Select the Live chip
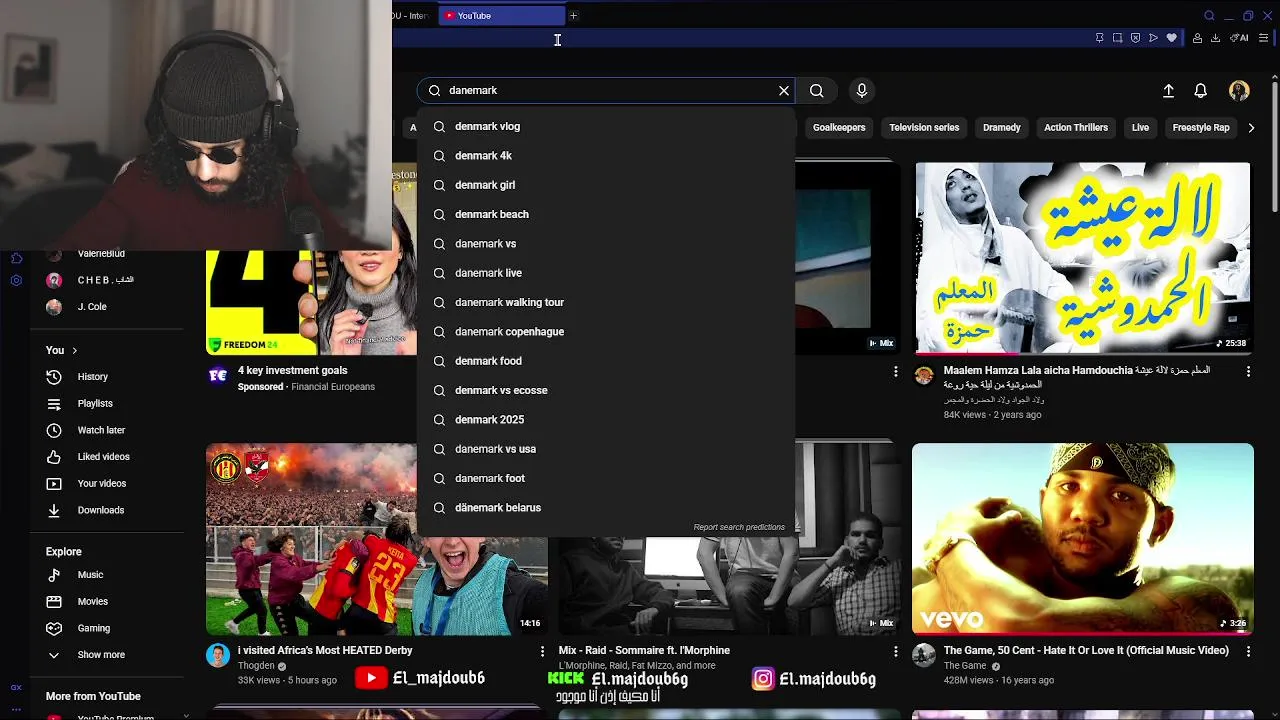The image size is (1280, 720). pyautogui.click(x=1140, y=128)
